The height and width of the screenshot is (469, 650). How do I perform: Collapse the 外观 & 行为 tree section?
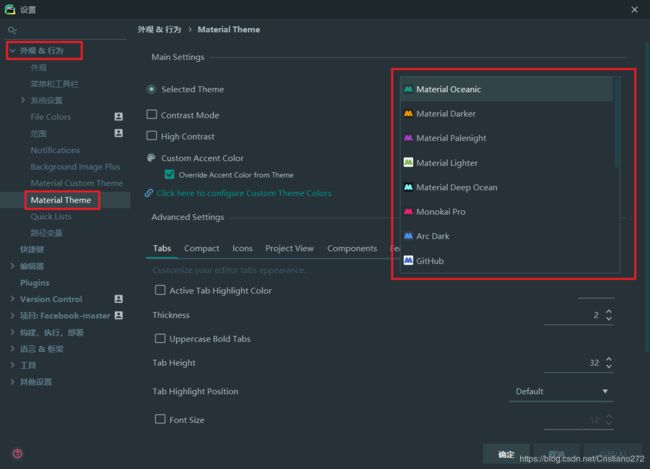point(12,51)
